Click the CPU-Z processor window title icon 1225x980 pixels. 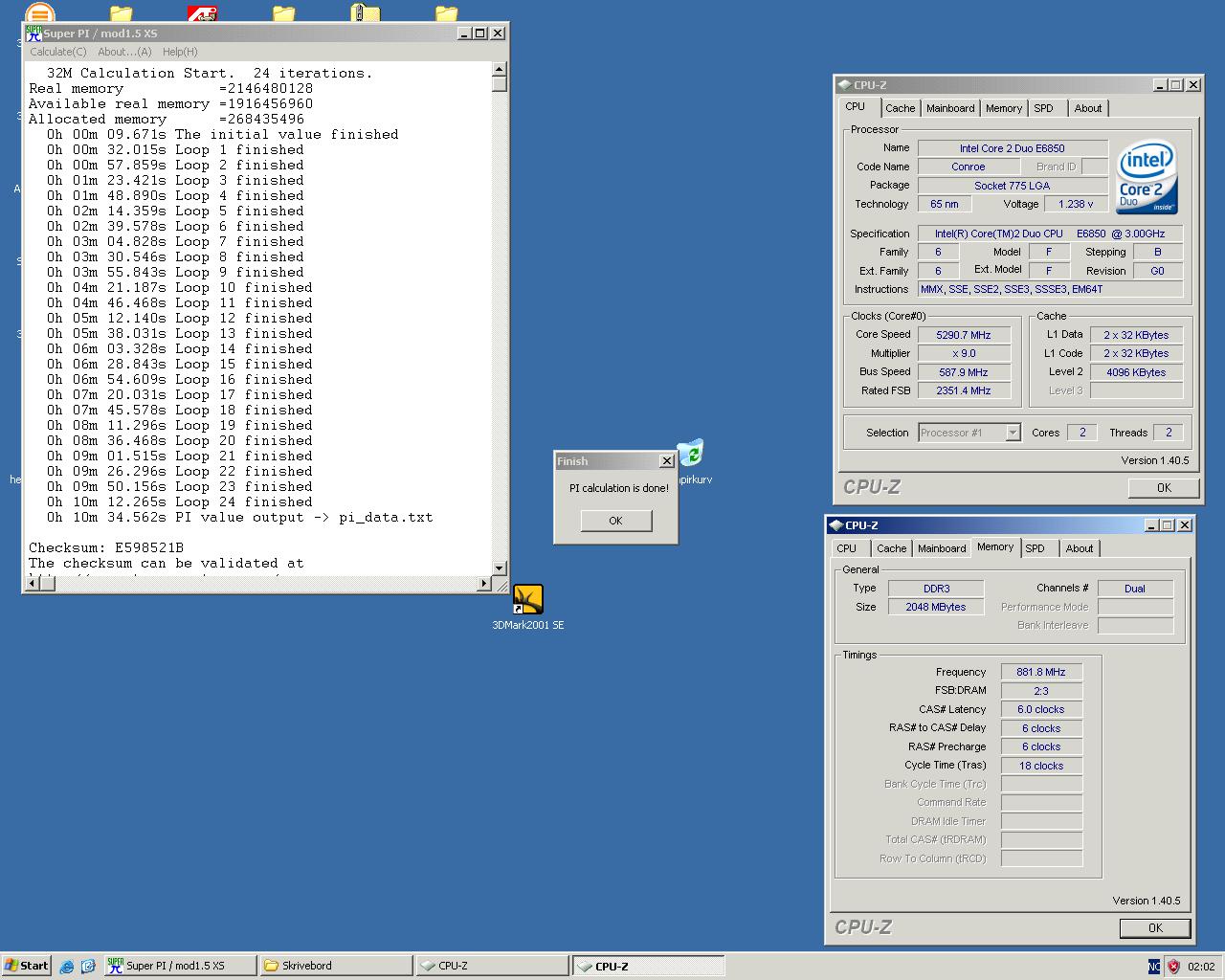[844, 85]
